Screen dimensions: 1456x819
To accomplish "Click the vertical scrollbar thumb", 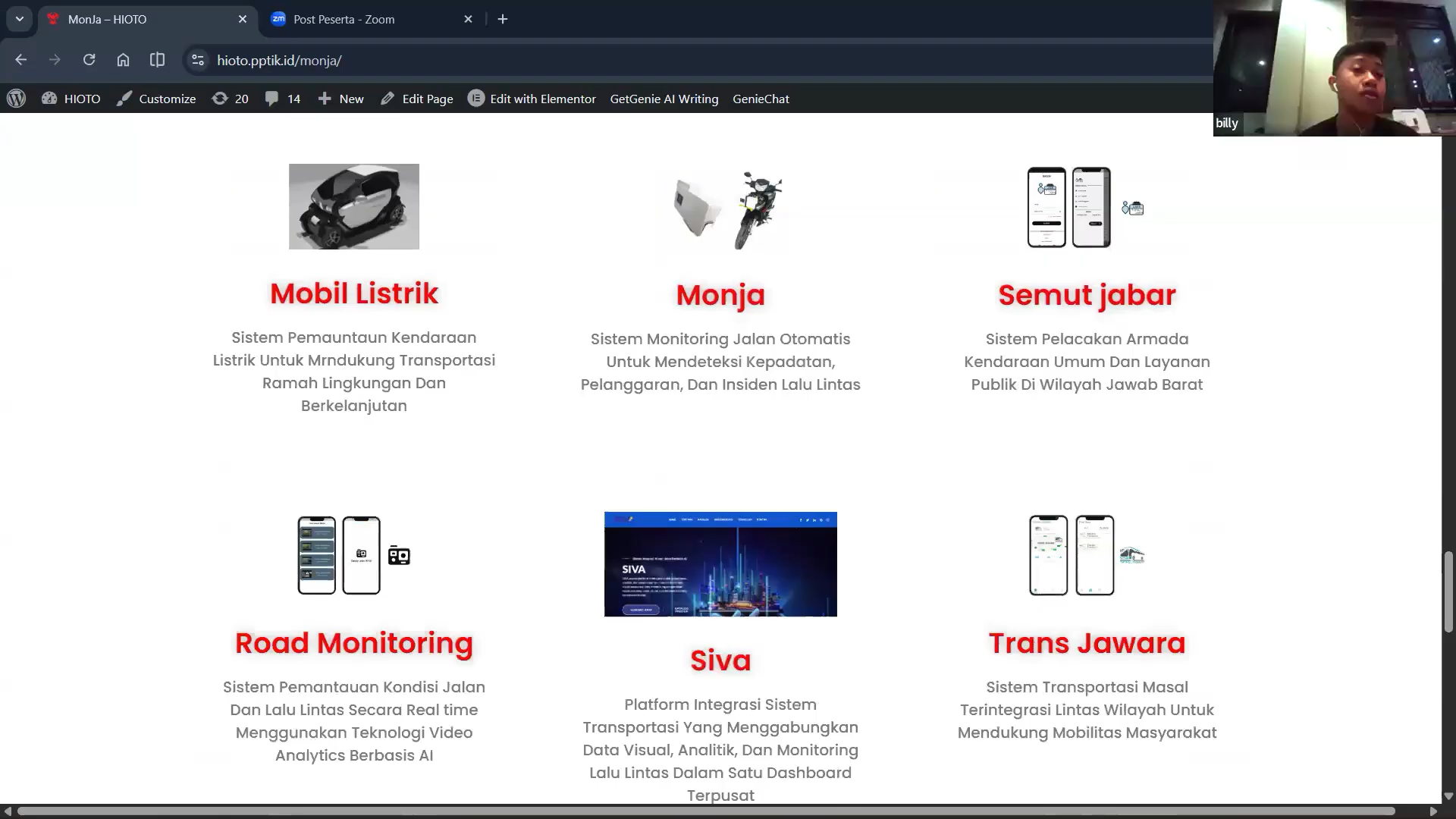I will pyautogui.click(x=1448, y=591).
